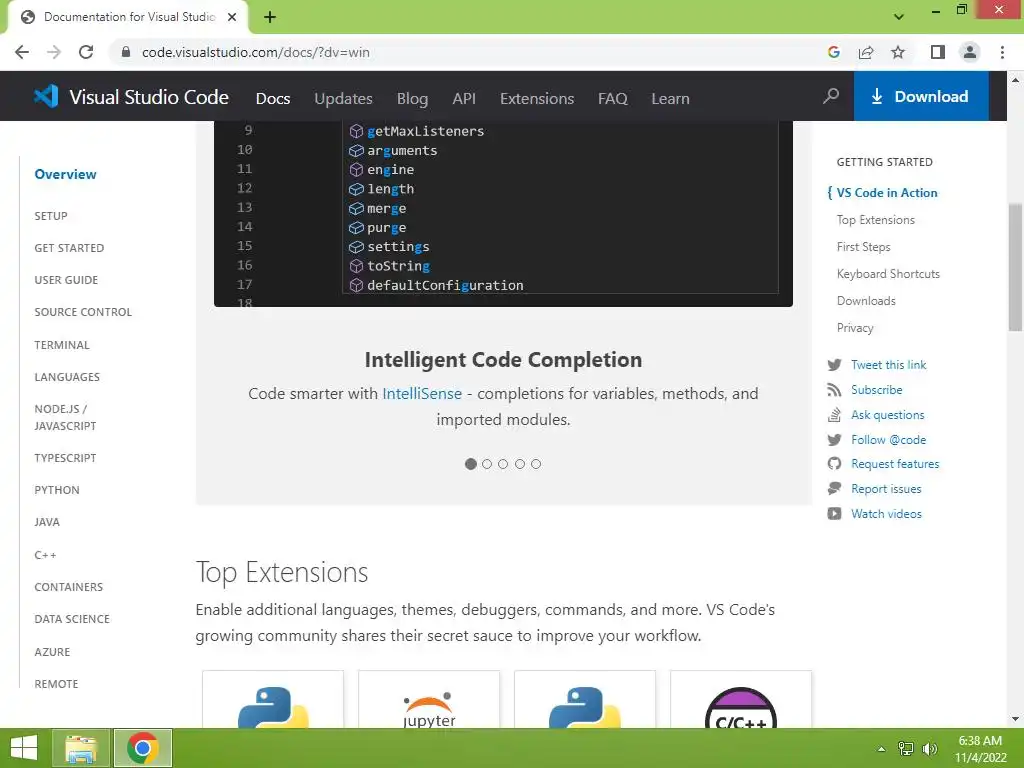
Task: Click the blue Download button
Action: point(921,97)
